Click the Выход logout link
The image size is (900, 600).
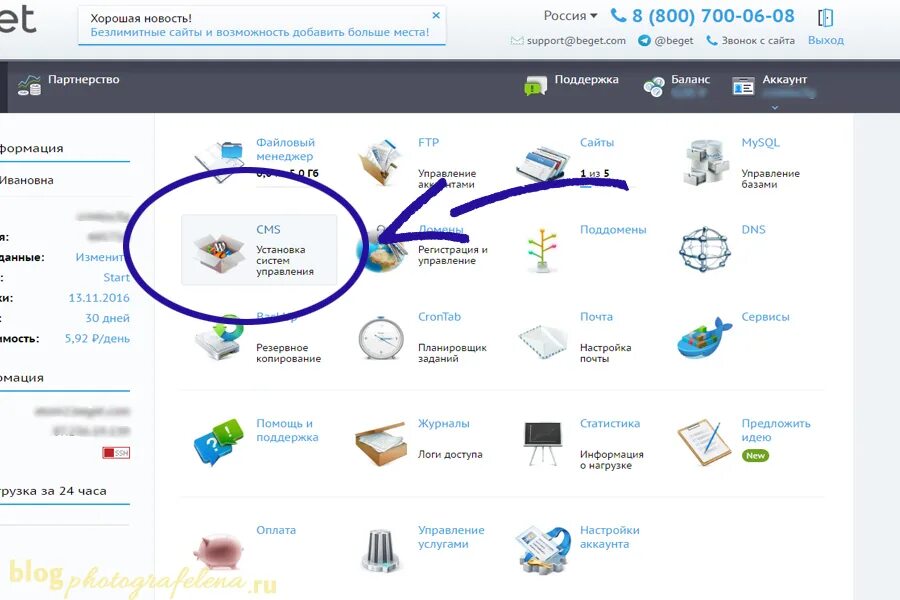click(825, 40)
